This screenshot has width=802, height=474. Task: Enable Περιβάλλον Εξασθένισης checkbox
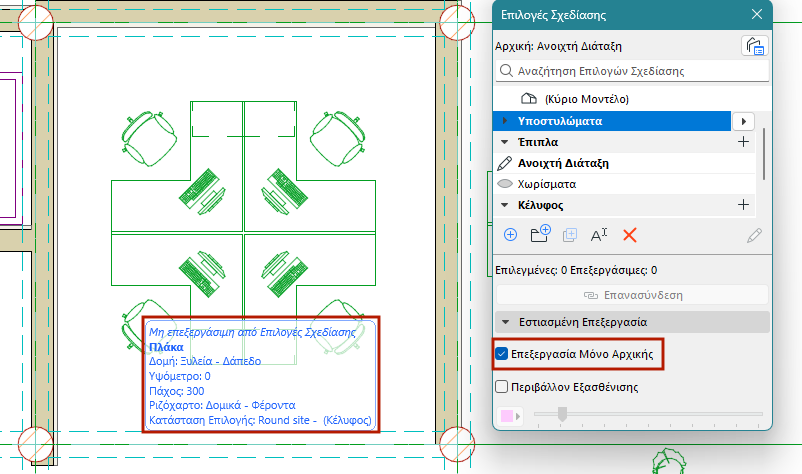point(501,387)
